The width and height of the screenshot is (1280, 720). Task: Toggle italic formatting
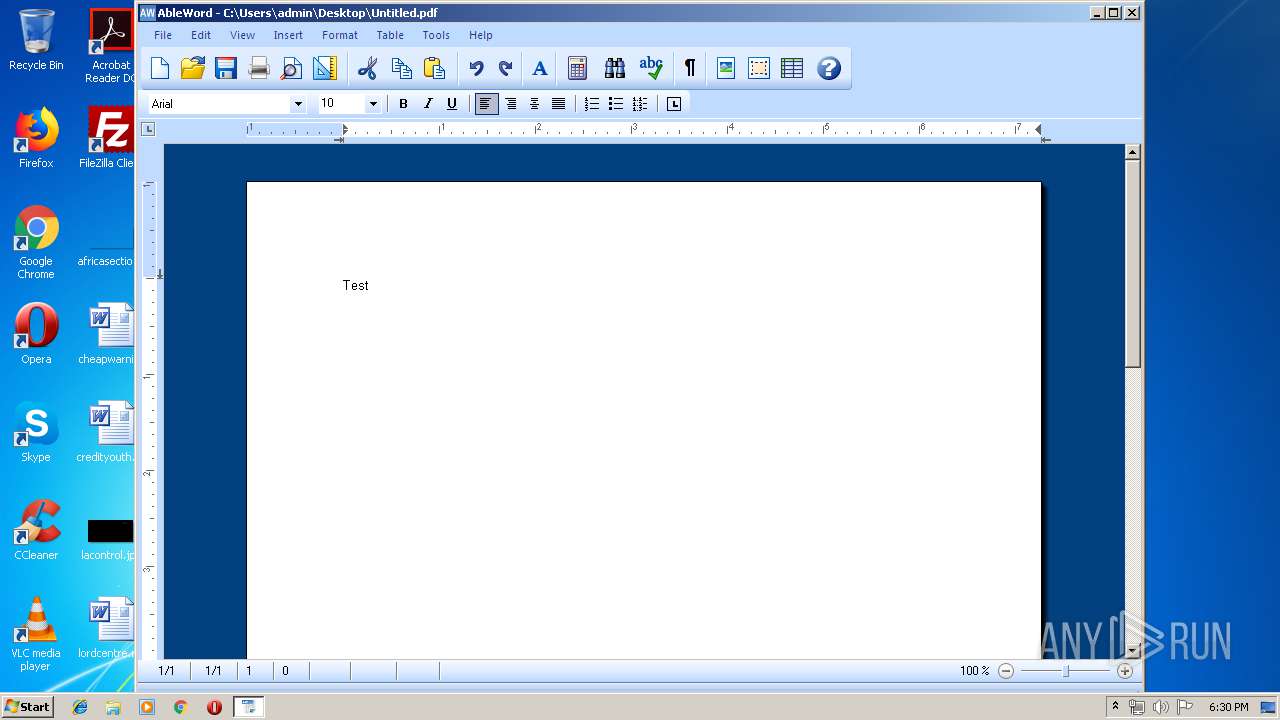point(428,103)
